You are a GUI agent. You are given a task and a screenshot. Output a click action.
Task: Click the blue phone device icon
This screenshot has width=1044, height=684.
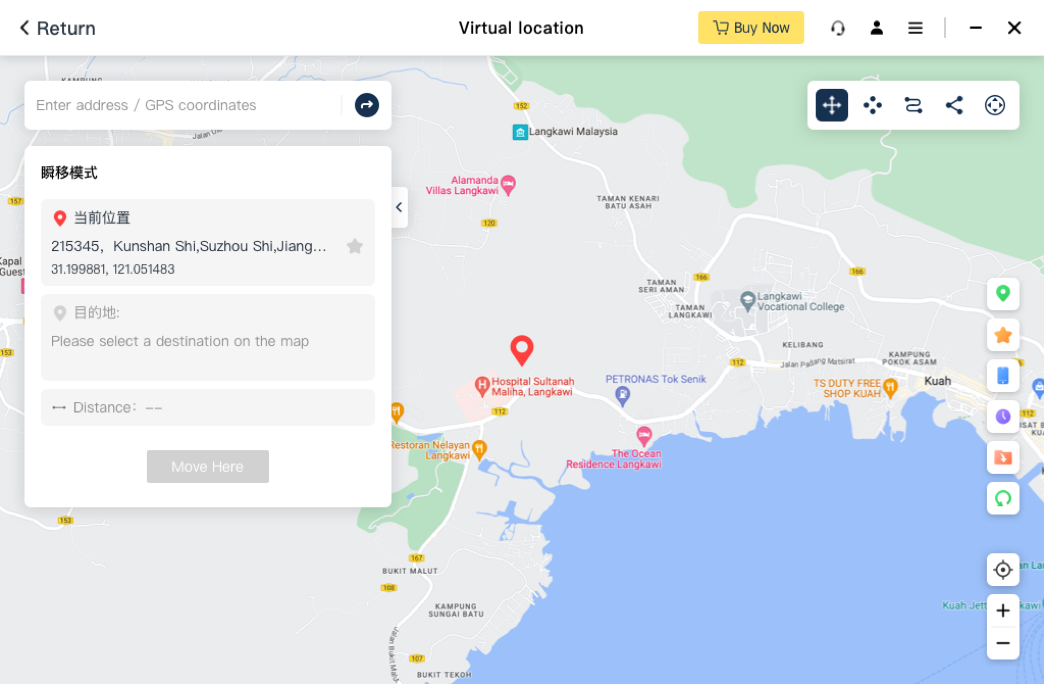click(1003, 376)
